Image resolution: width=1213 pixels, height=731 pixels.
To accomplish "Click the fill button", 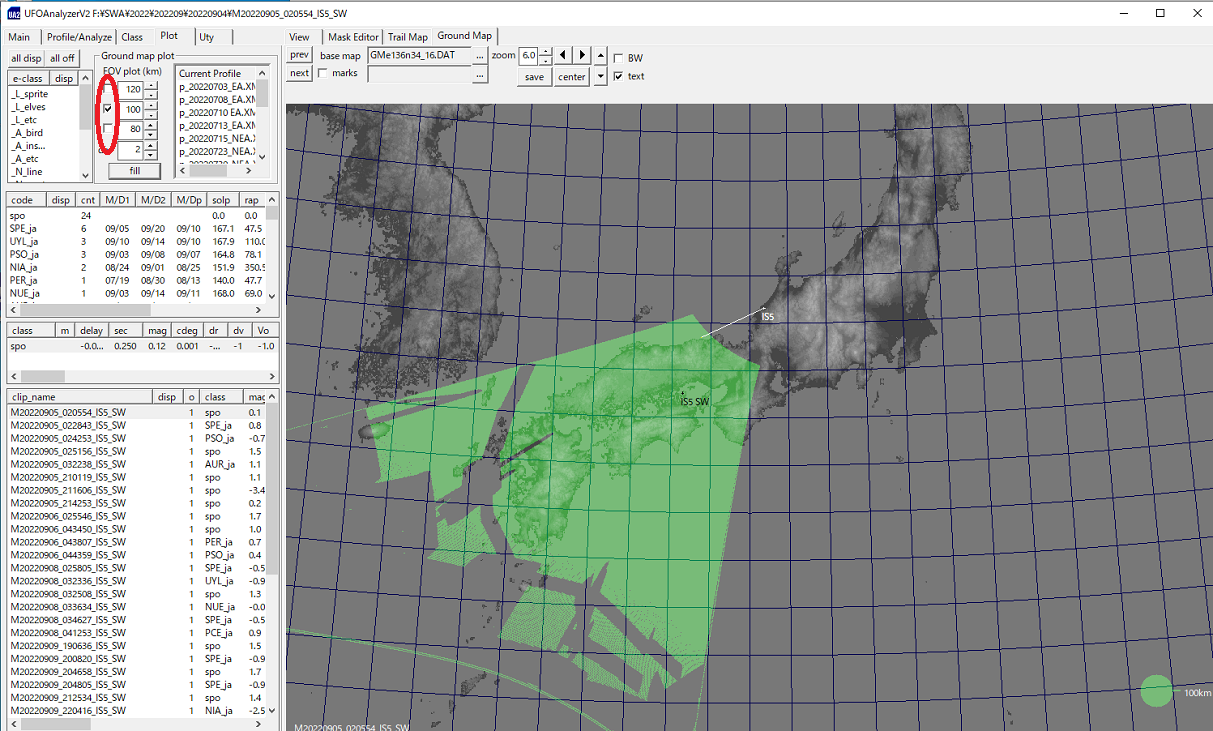I will tap(134, 171).
